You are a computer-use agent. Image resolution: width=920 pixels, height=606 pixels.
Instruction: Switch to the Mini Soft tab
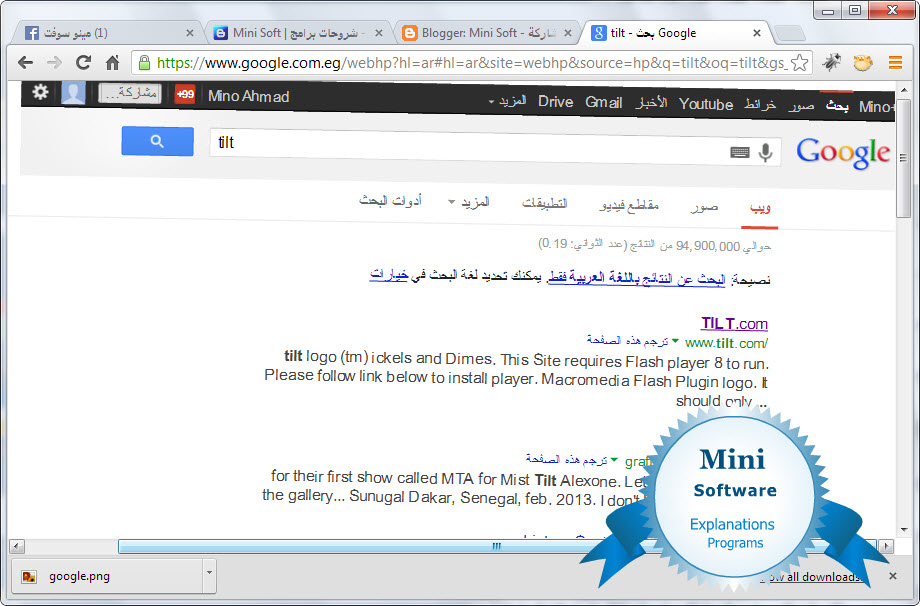(296, 33)
